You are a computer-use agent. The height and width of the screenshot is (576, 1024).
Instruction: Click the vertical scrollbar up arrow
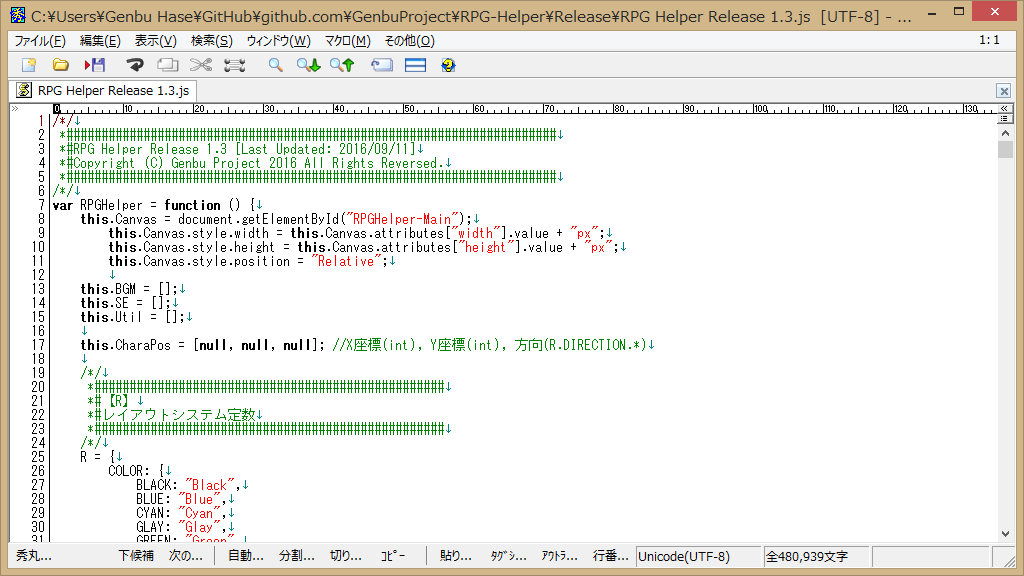[1006, 134]
